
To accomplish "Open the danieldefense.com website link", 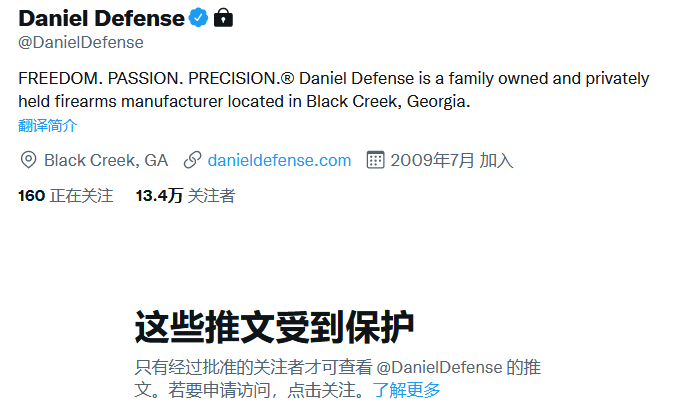I will (279, 160).
